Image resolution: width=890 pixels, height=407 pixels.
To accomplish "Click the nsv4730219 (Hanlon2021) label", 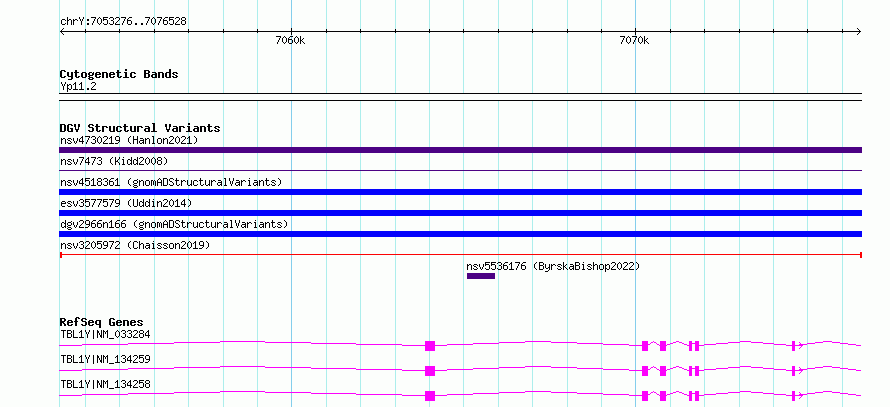I will 129,140.
